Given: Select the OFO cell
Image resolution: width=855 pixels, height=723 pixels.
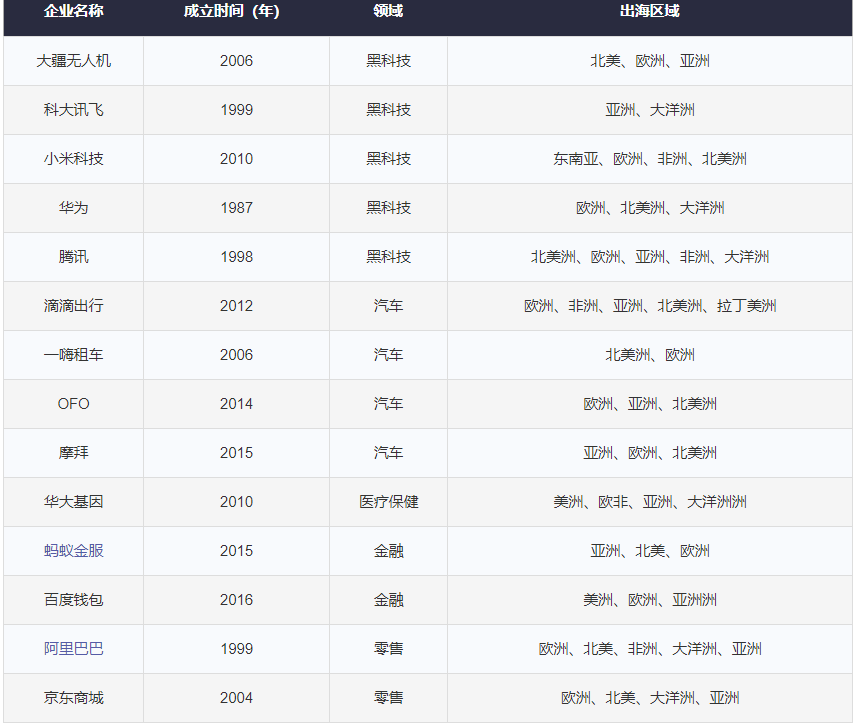Looking at the screenshot, I should coord(74,404).
